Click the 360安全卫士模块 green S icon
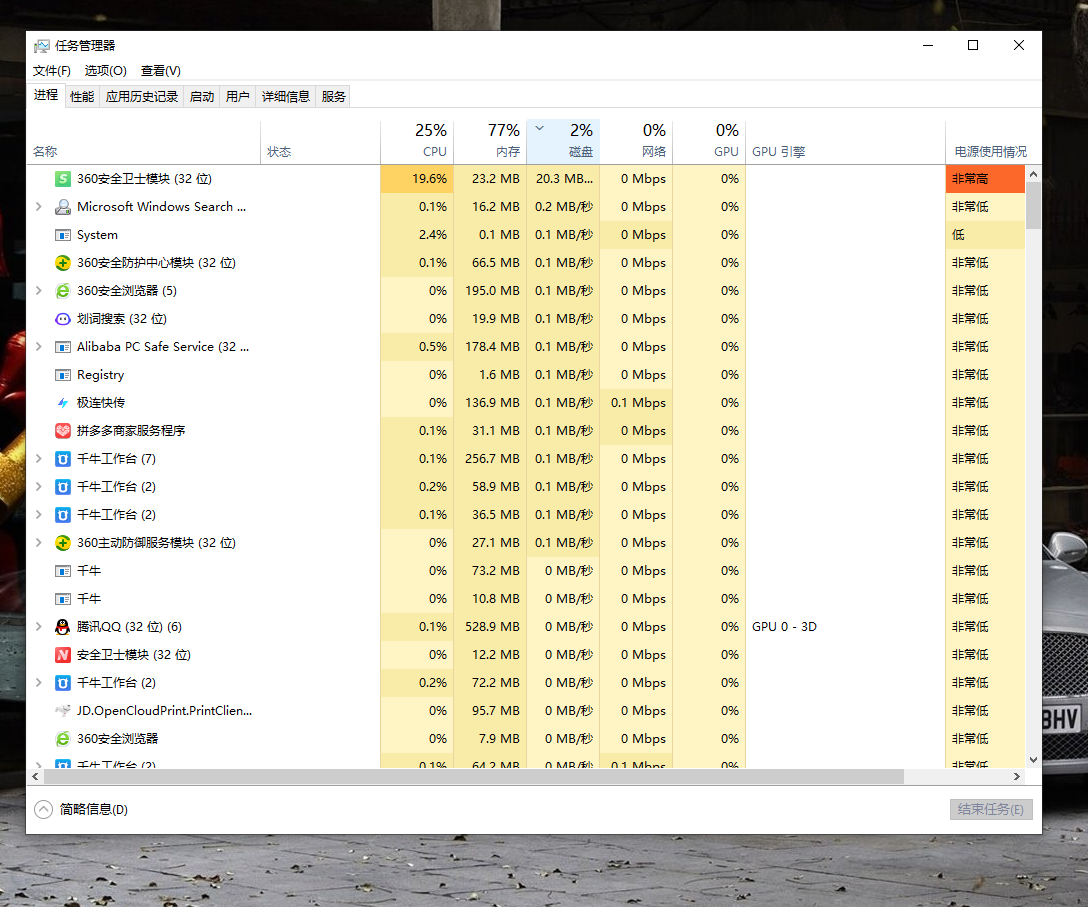Screen dimensions: 1088x907 point(62,179)
